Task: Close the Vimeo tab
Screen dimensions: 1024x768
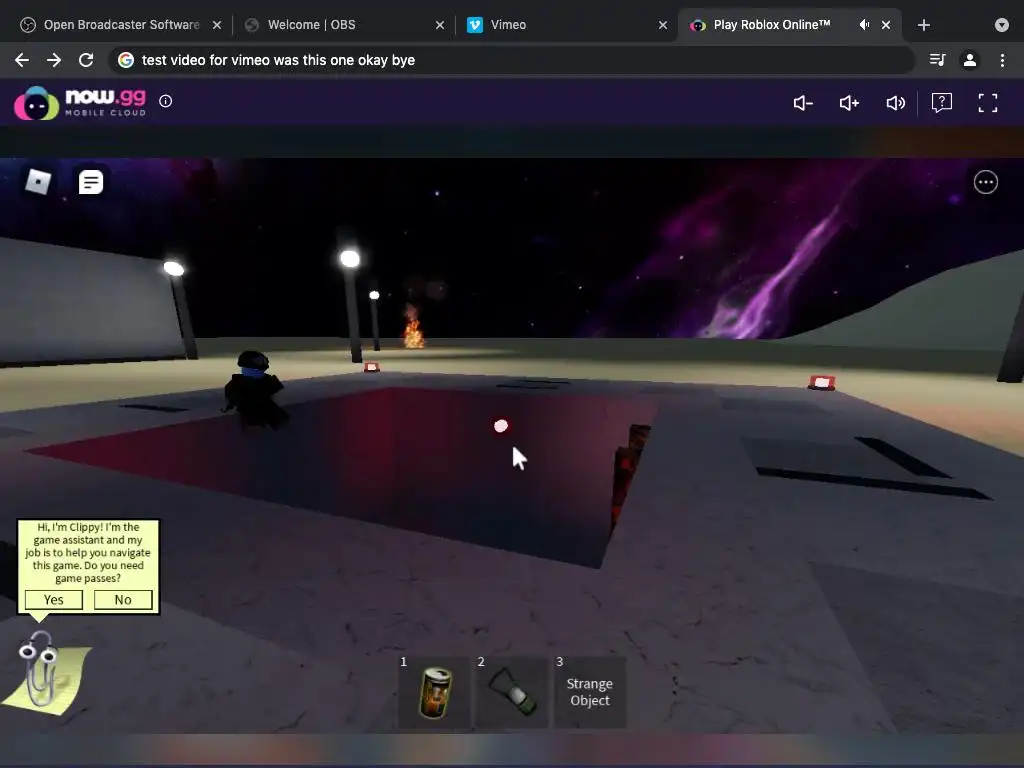Action: 663,25
